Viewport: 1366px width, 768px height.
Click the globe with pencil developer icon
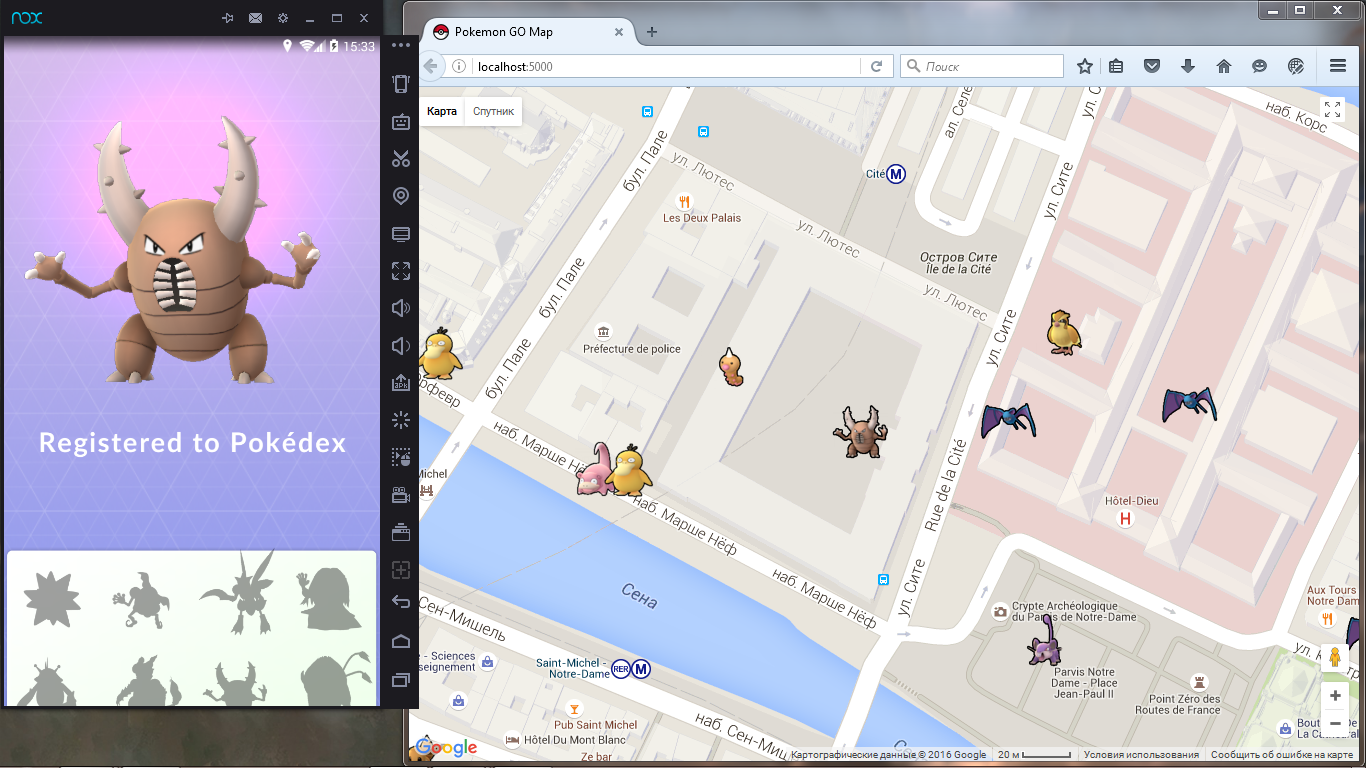1295,66
